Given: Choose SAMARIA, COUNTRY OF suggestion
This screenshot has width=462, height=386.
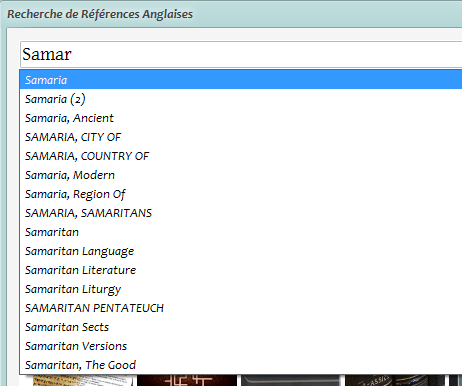Looking at the screenshot, I should point(241,156).
